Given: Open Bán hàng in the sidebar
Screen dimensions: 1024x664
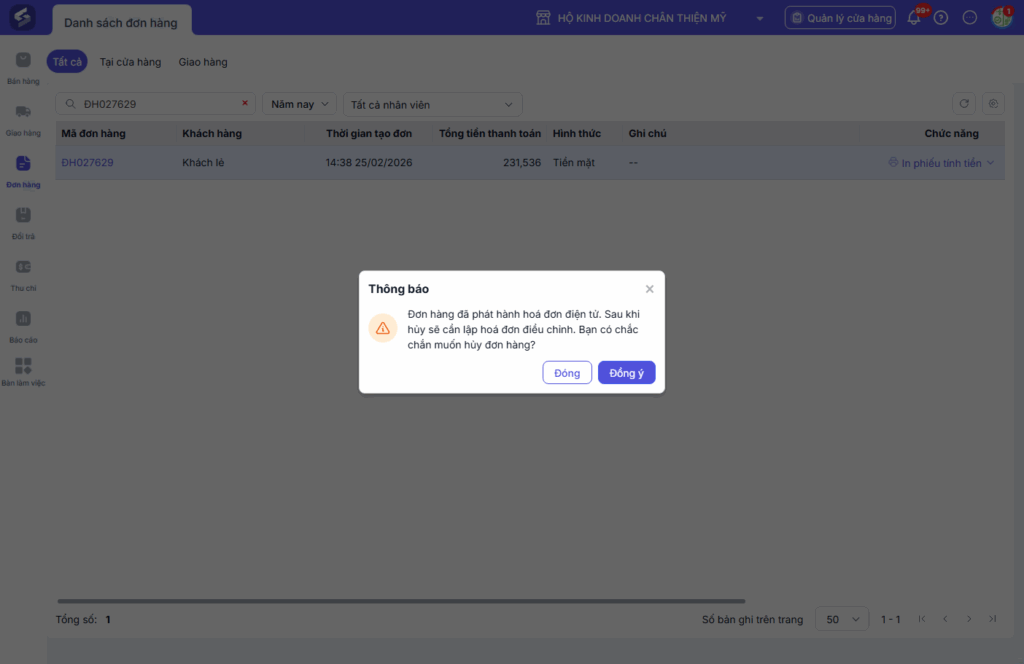Looking at the screenshot, I should tap(23, 68).
